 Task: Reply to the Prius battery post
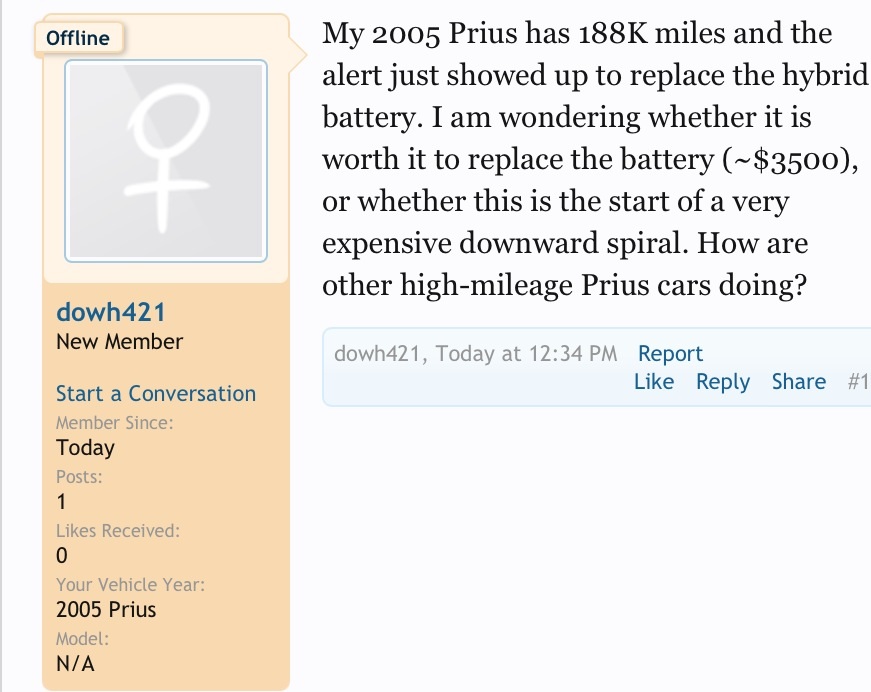(723, 382)
